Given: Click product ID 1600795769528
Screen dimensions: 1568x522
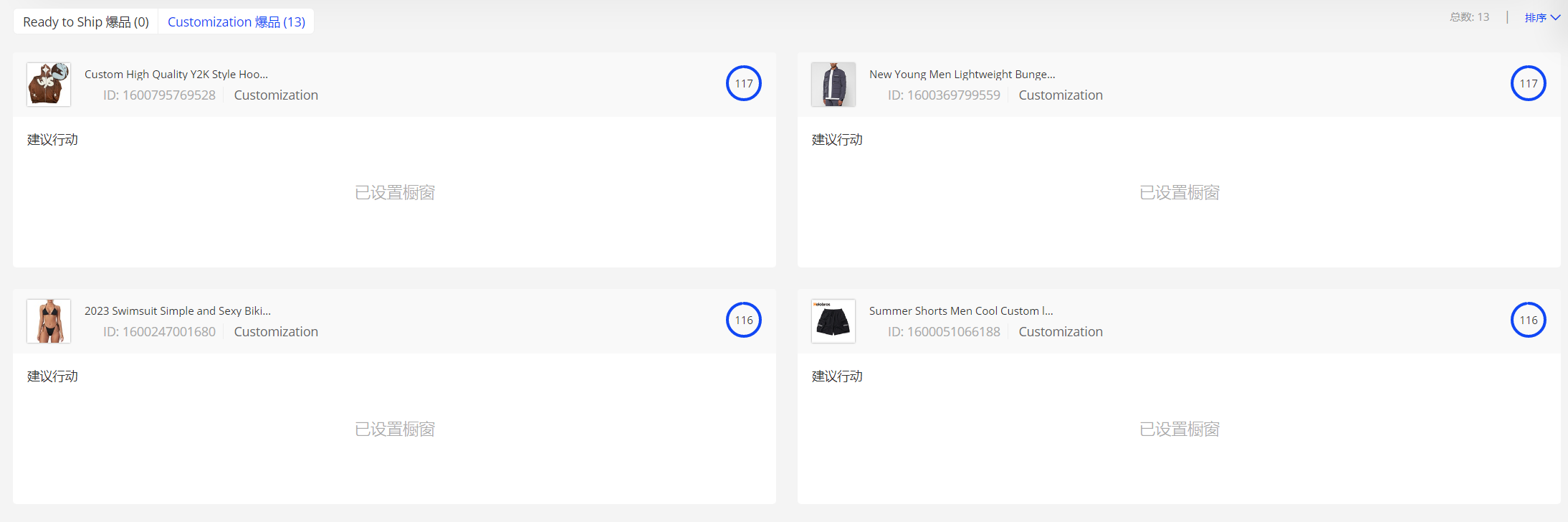Looking at the screenshot, I should [159, 95].
